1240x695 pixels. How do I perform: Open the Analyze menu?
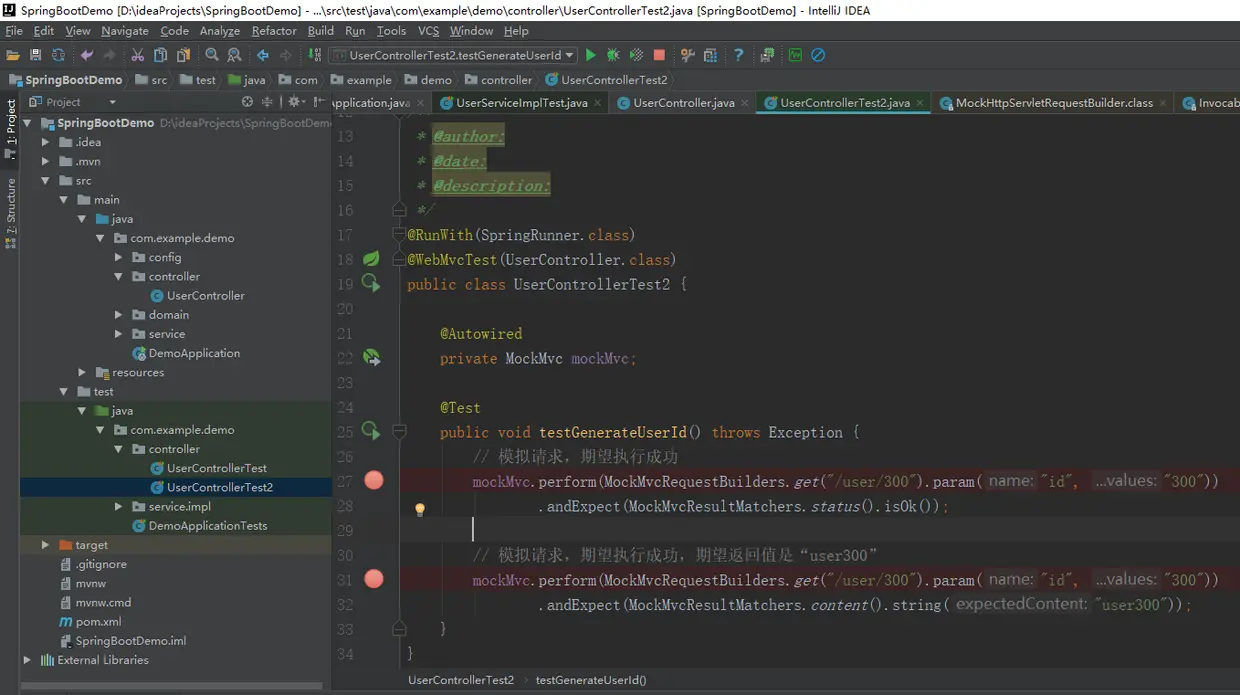(219, 31)
